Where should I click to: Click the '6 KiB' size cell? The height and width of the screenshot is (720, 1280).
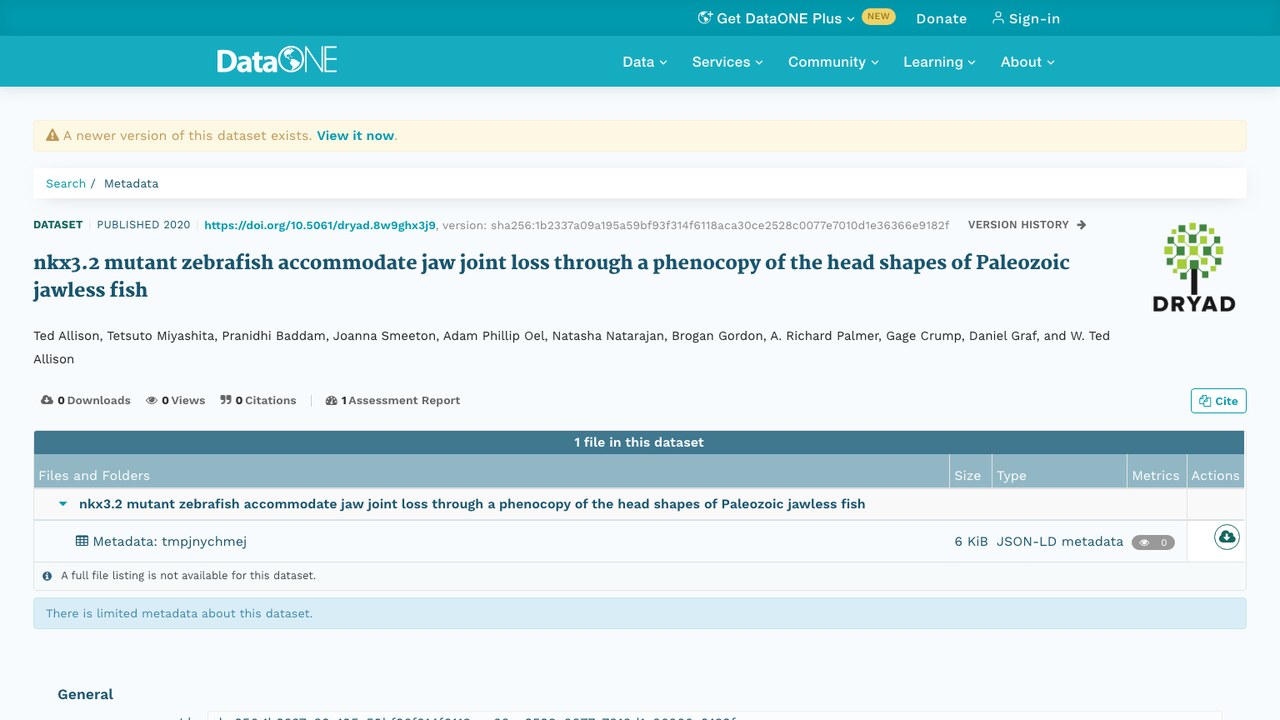tap(971, 541)
